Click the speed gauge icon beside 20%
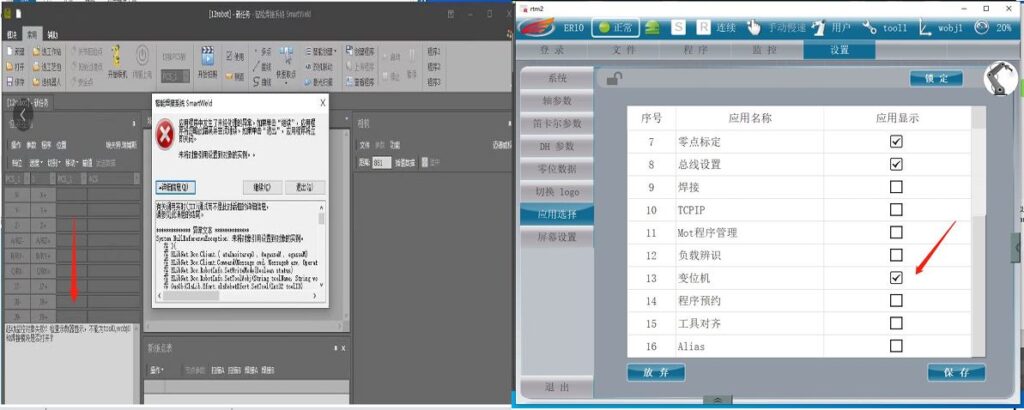The image size is (1024, 410). click(981, 28)
